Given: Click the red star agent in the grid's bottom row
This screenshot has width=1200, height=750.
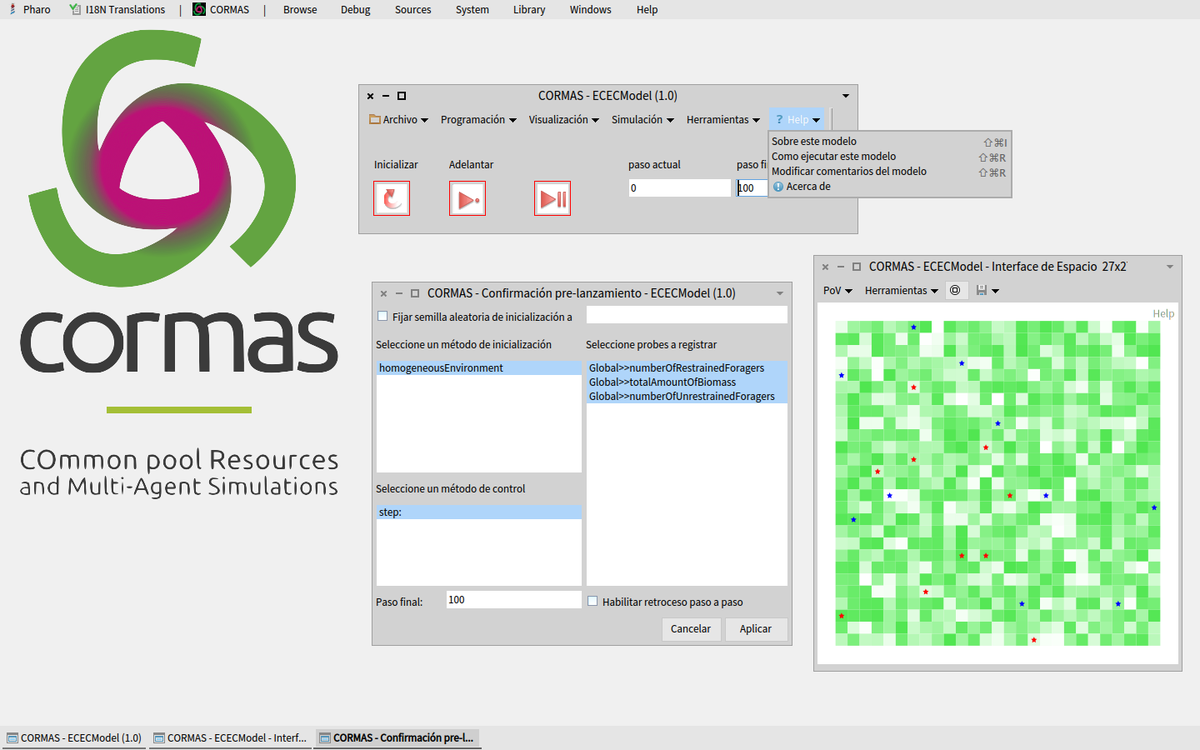Looking at the screenshot, I should tap(1034, 640).
